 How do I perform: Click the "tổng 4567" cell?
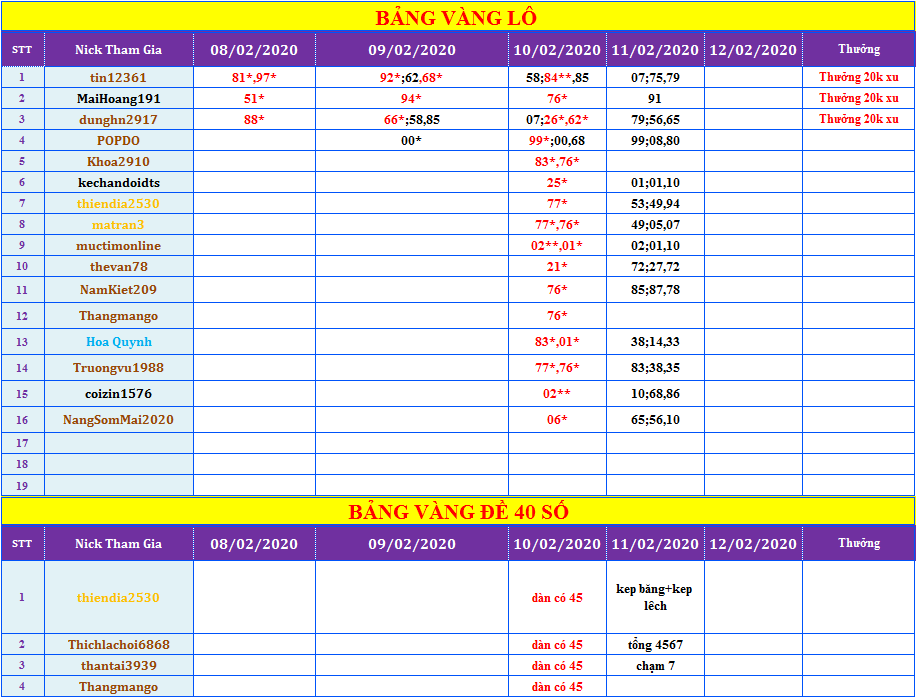[654, 645]
